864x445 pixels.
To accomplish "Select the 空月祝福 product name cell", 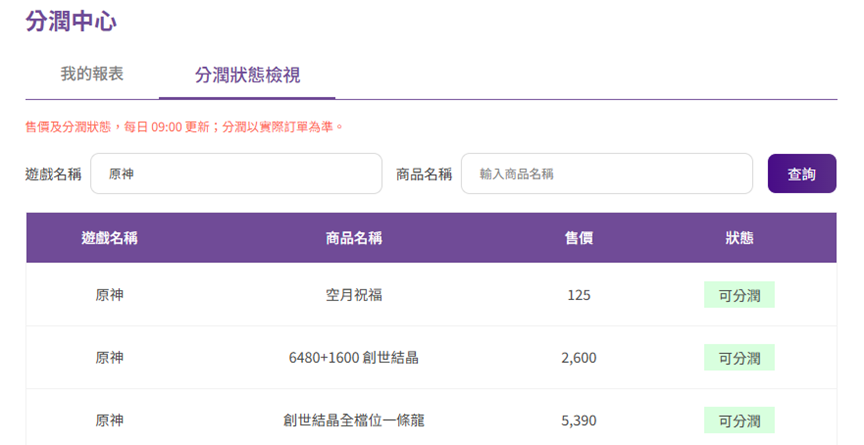I will click(353, 295).
